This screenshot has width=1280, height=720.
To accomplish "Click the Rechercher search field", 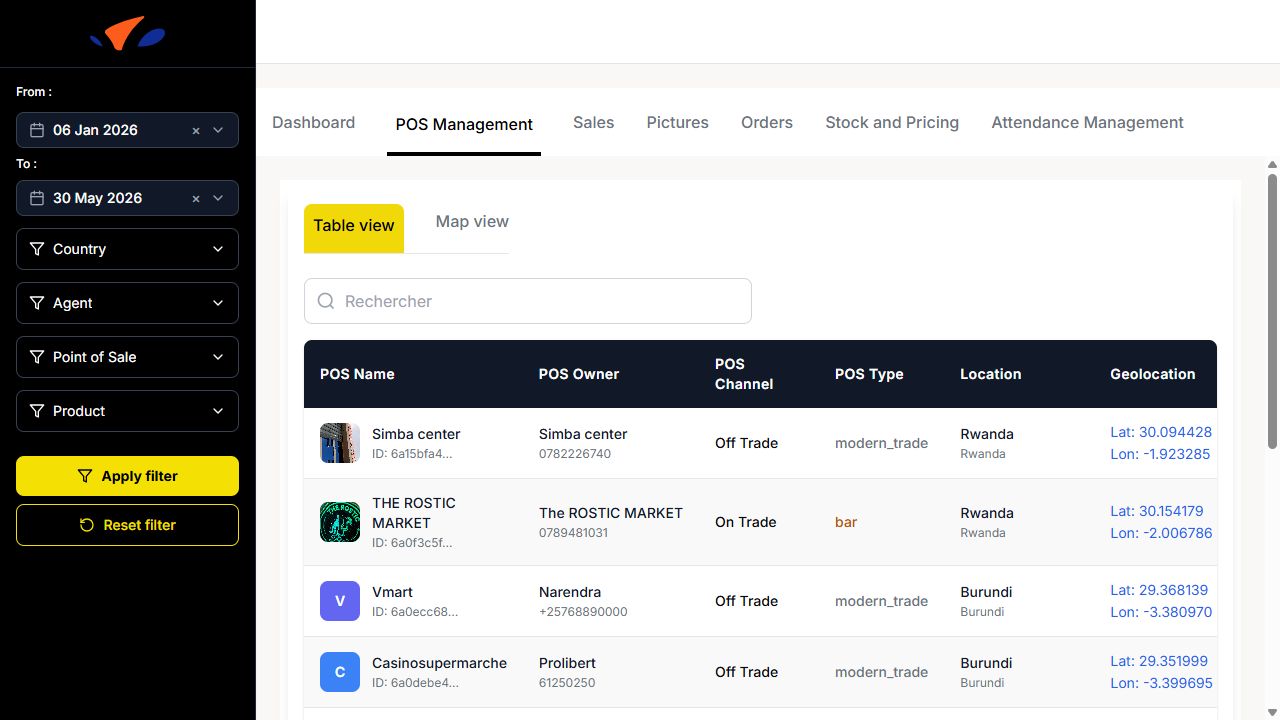I will point(527,301).
